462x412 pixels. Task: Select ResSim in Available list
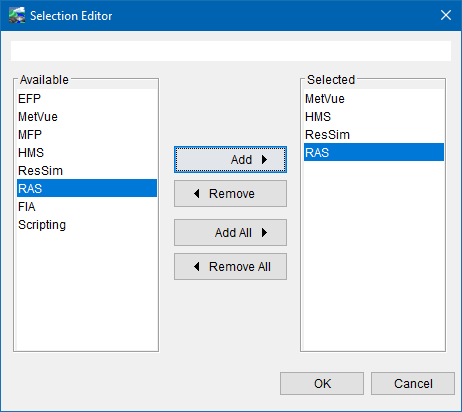click(x=87, y=171)
